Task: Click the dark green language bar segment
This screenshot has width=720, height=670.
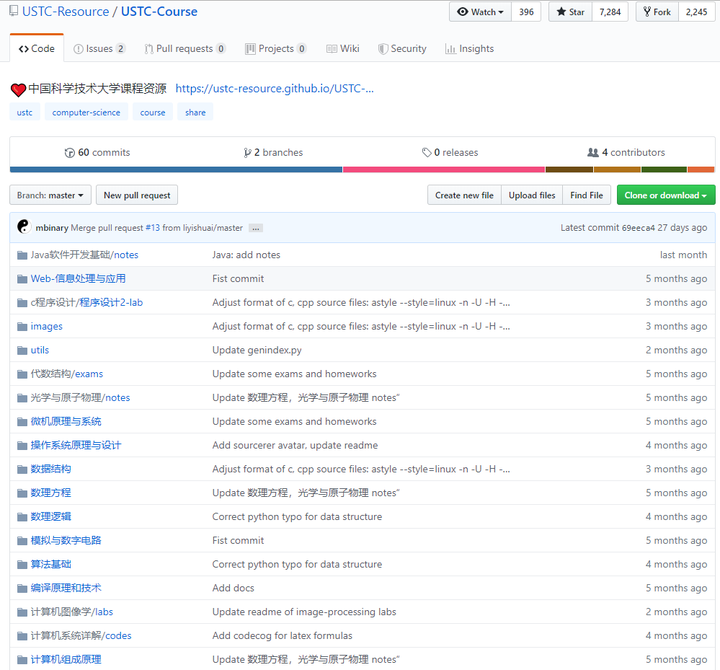Action: coord(664,169)
